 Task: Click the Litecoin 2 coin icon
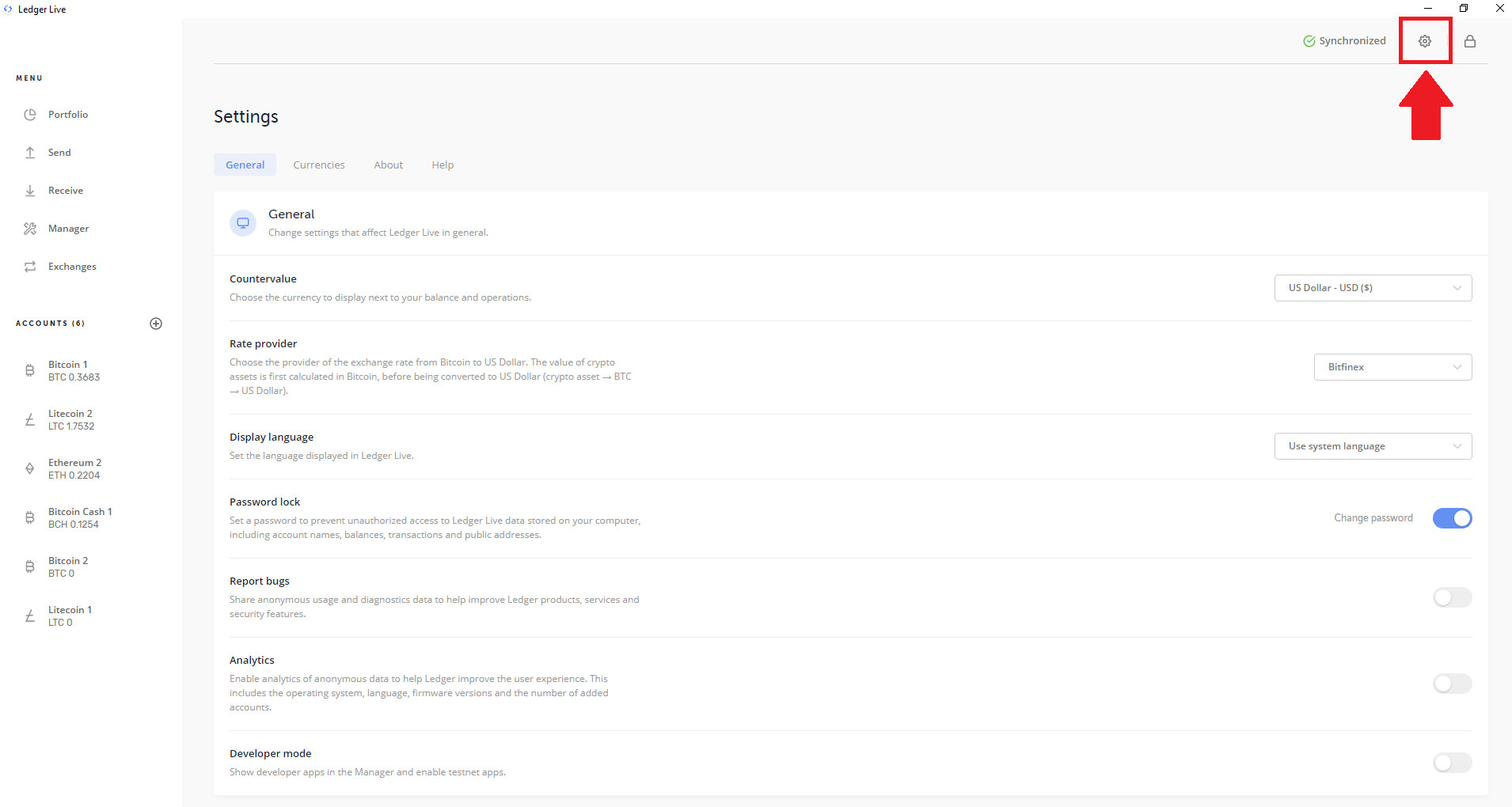tap(30, 419)
